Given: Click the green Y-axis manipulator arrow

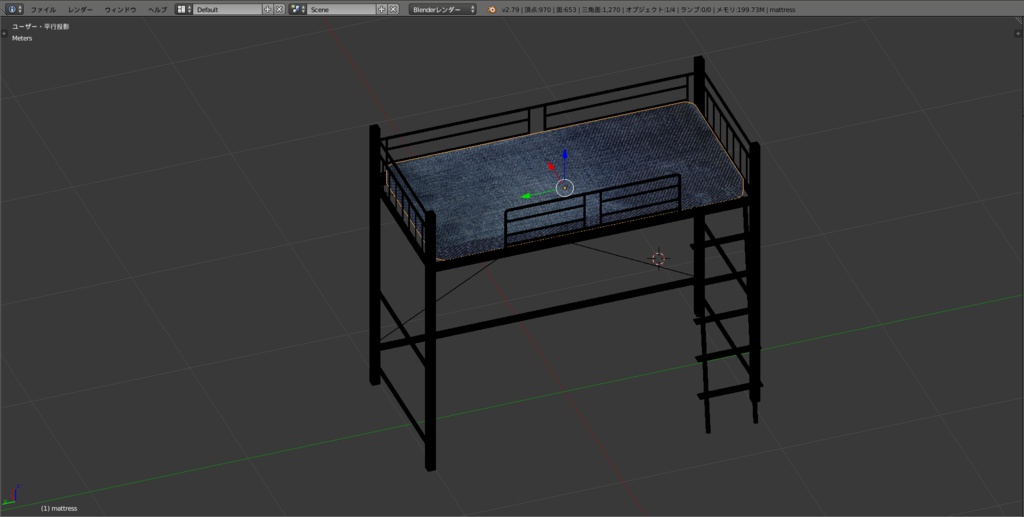Looking at the screenshot, I should pos(528,195).
